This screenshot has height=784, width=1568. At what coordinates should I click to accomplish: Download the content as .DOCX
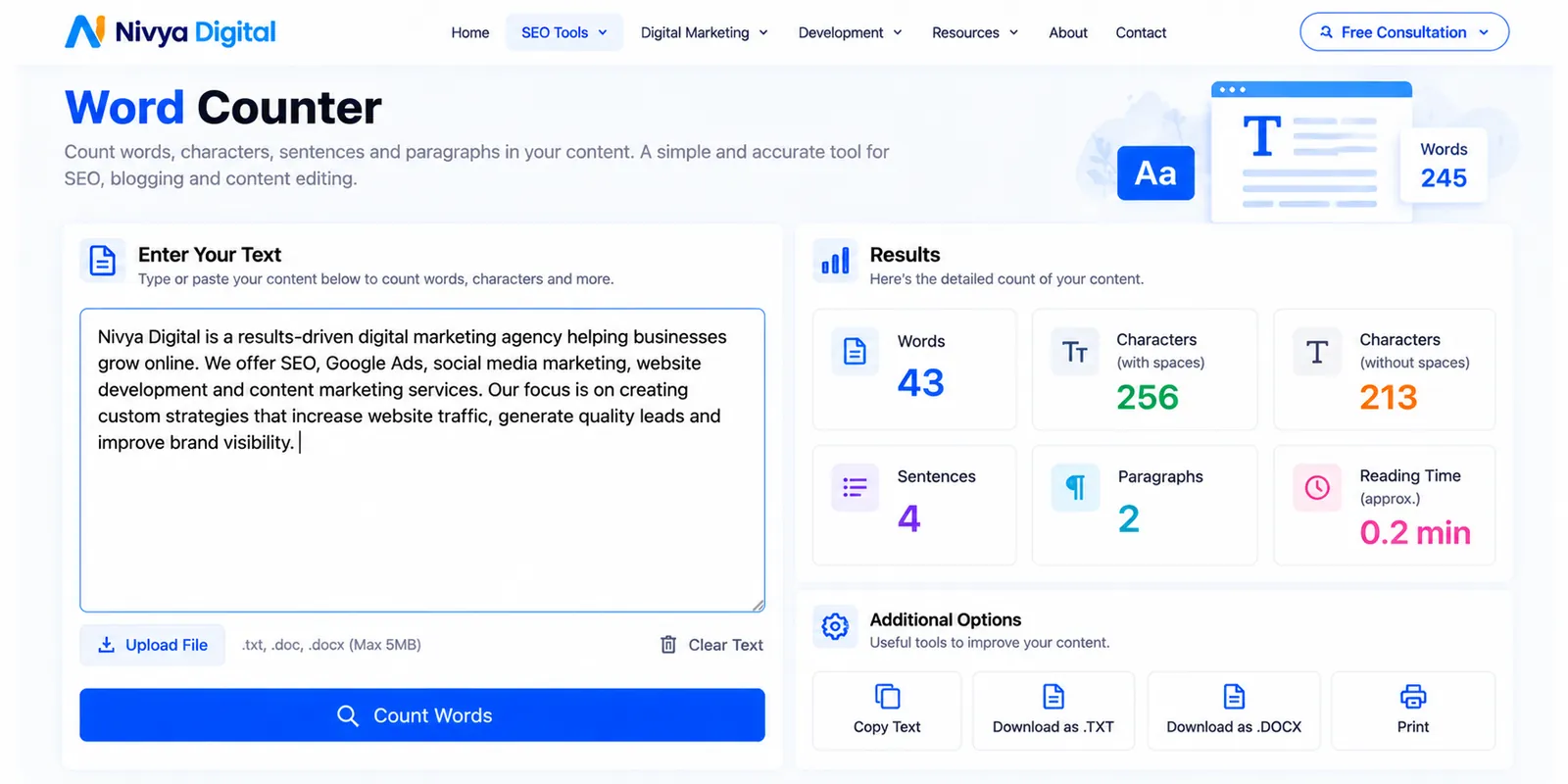[1234, 710]
